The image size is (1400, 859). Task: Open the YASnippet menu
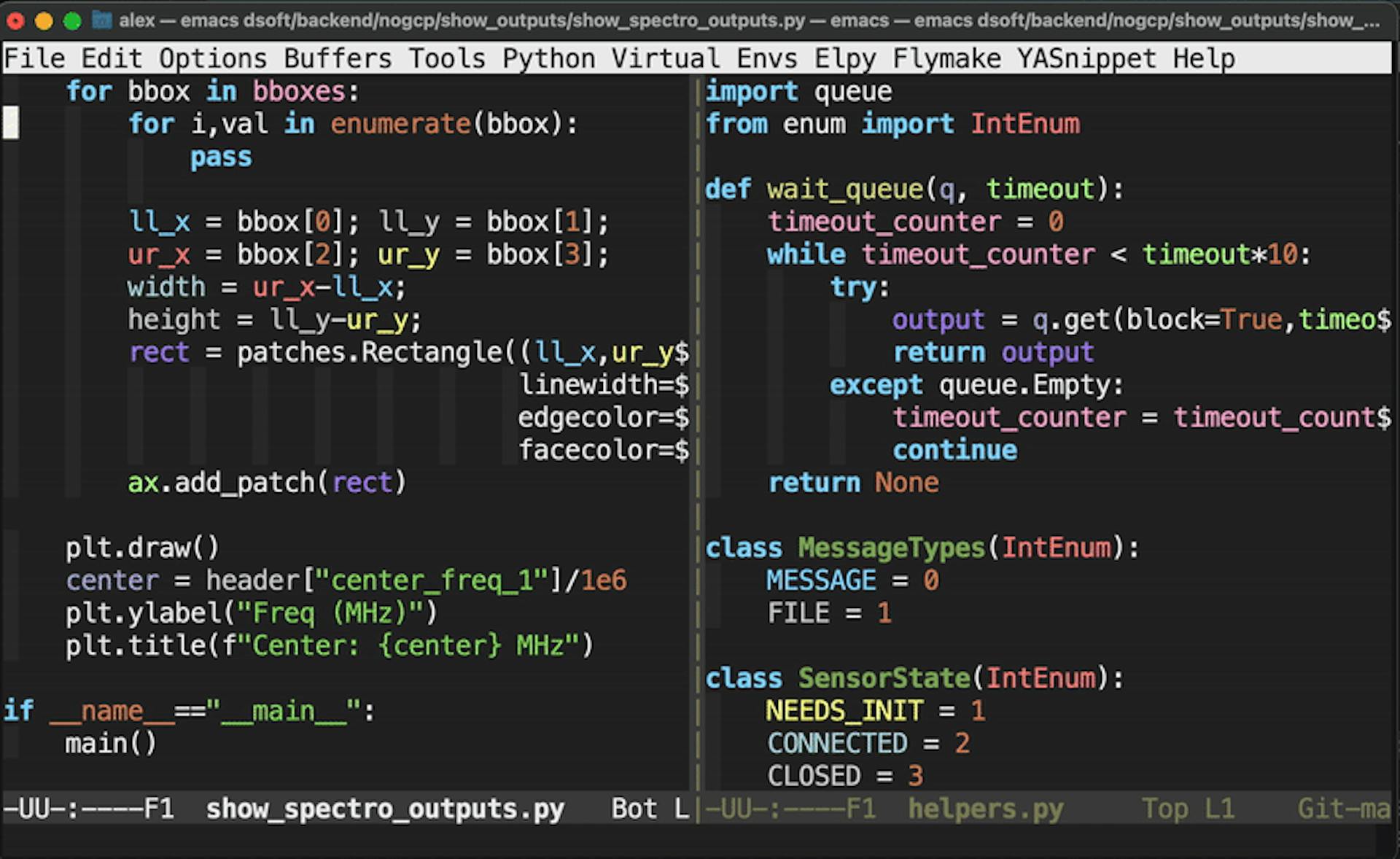tap(1085, 58)
